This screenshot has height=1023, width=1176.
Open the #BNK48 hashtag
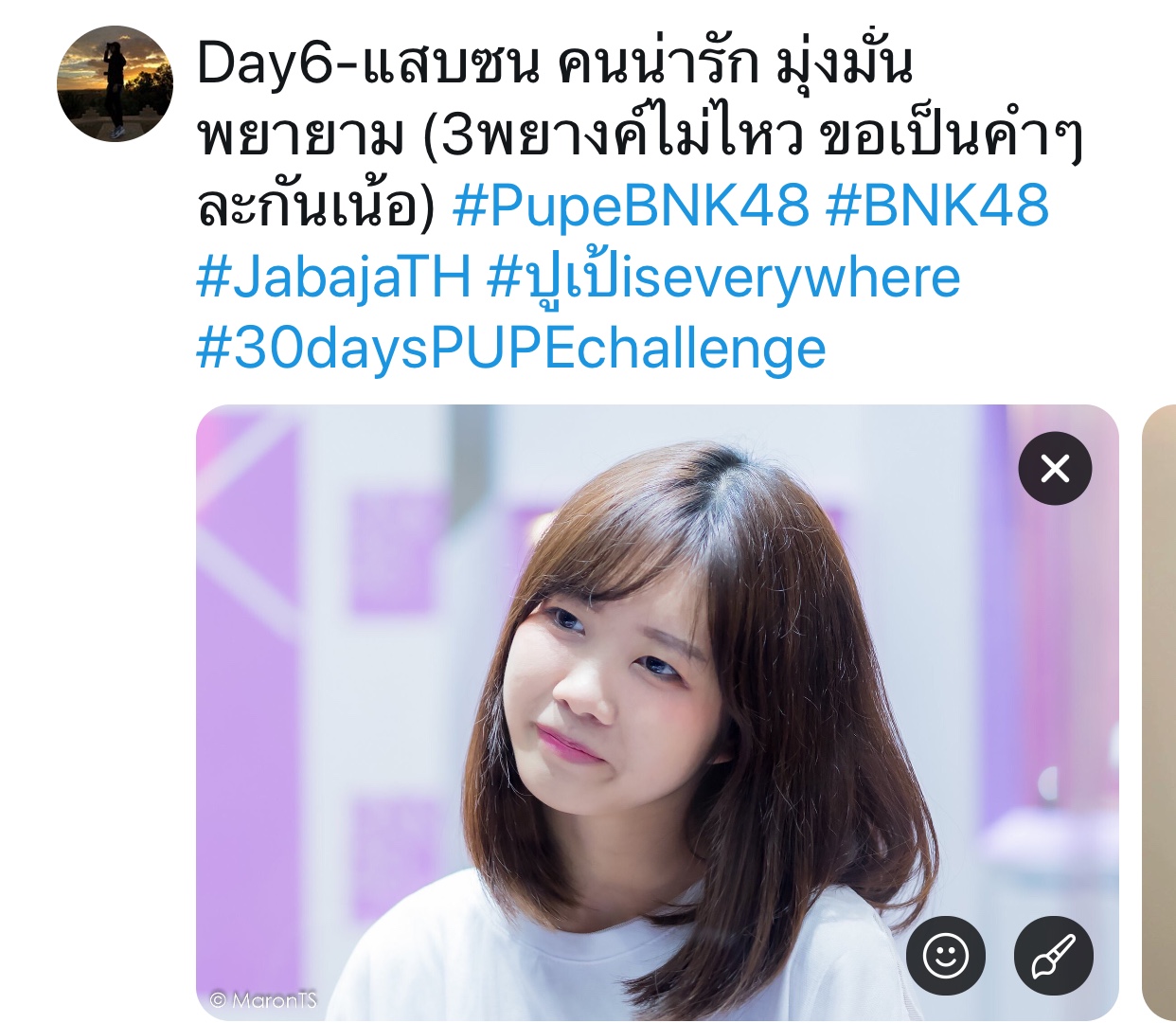pos(937,206)
